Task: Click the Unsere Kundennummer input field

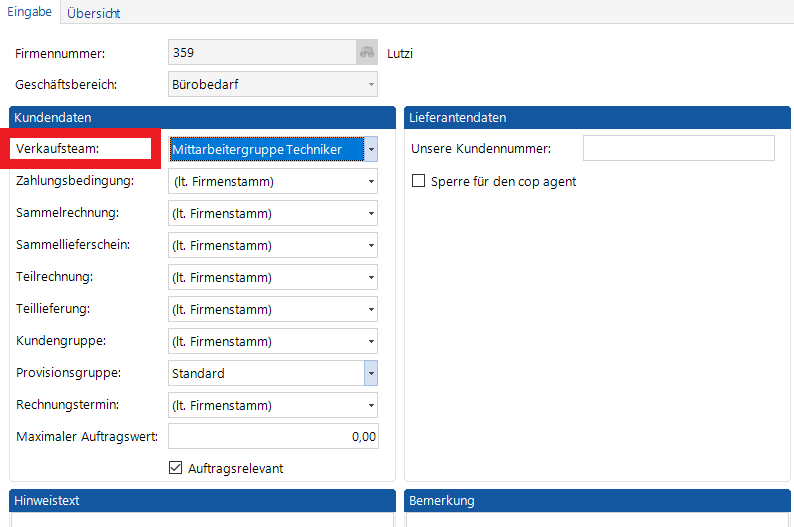Action: click(x=678, y=149)
